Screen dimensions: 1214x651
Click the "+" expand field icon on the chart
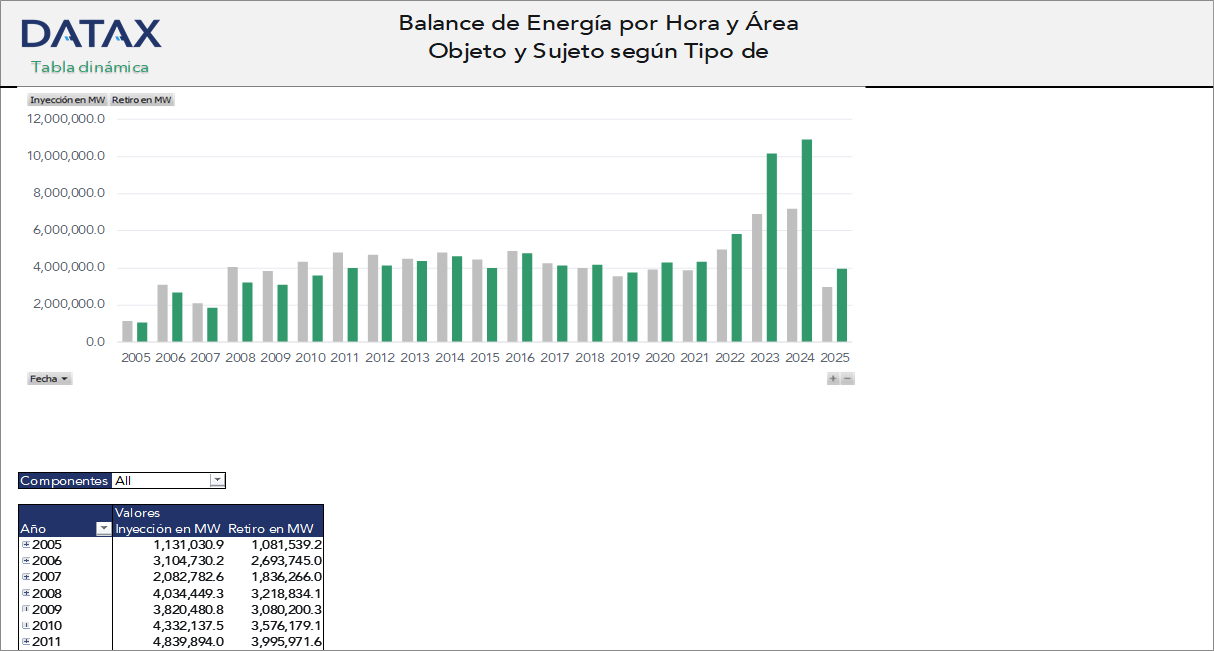click(831, 379)
